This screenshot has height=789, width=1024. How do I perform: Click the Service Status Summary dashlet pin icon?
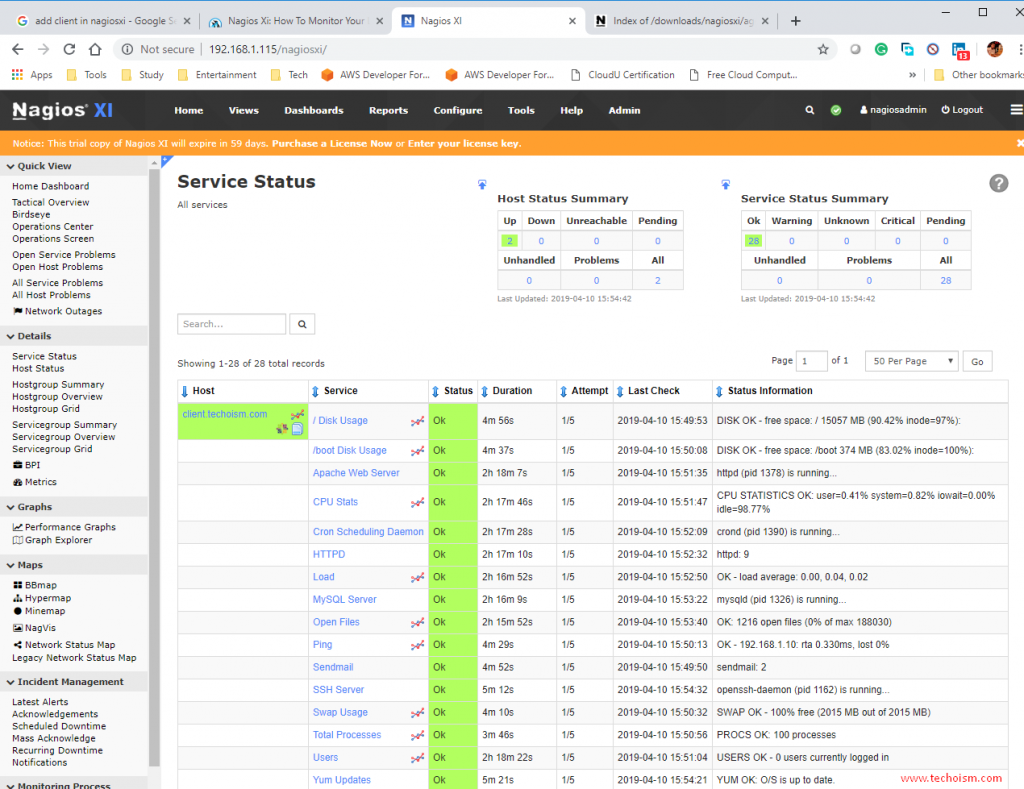[x=726, y=185]
